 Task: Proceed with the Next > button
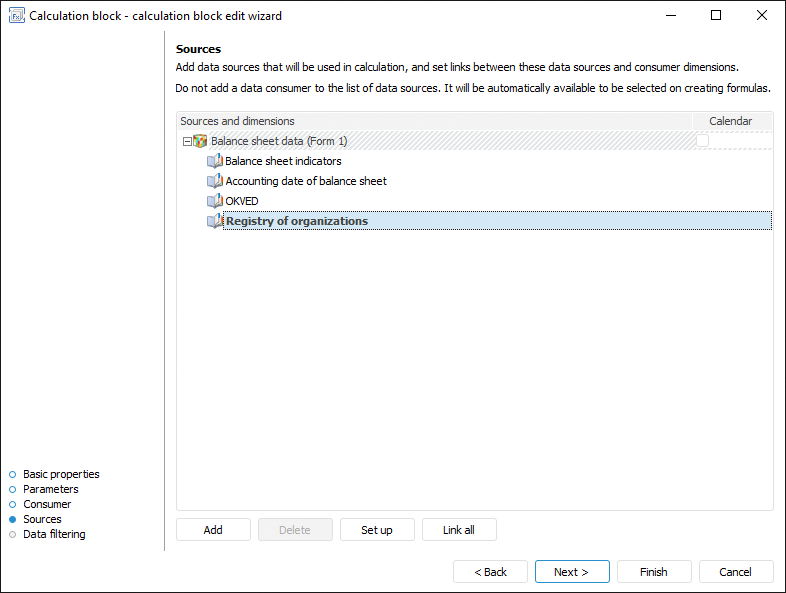[572, 572]
